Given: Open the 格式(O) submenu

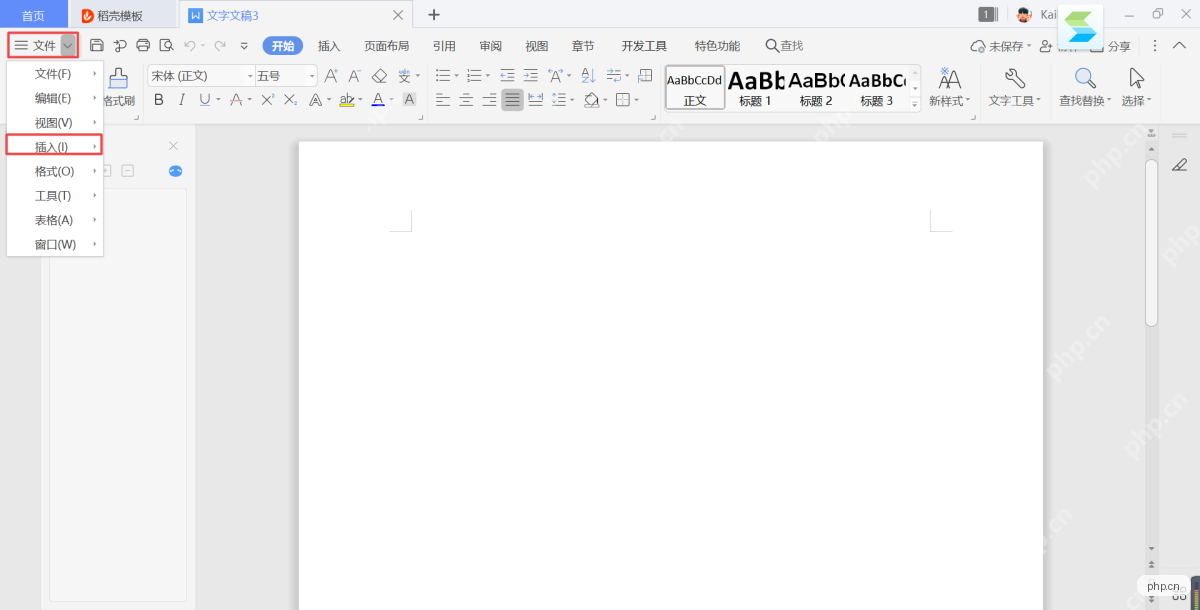Looking at the screenshot, I should pos(55,171).
